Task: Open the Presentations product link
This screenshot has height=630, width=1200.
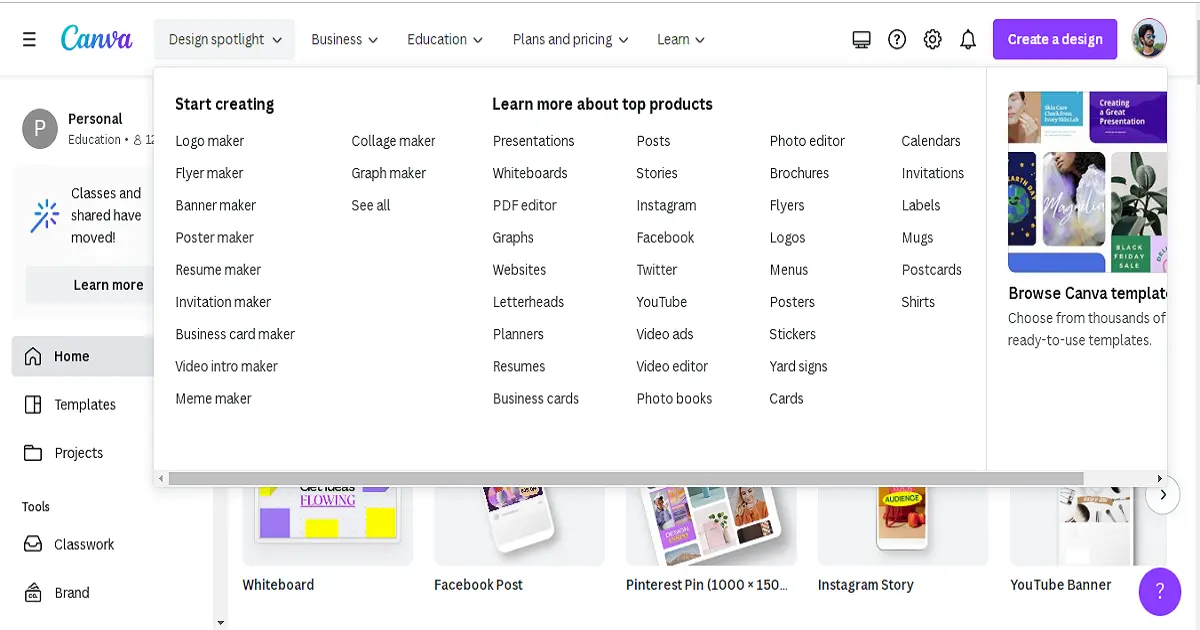Action: click(534, 141)
